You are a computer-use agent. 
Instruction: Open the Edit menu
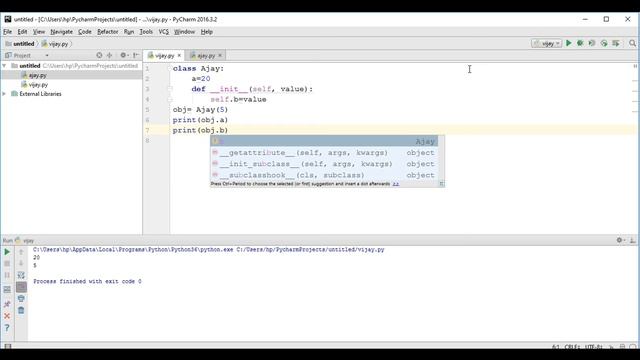[22, 32]
